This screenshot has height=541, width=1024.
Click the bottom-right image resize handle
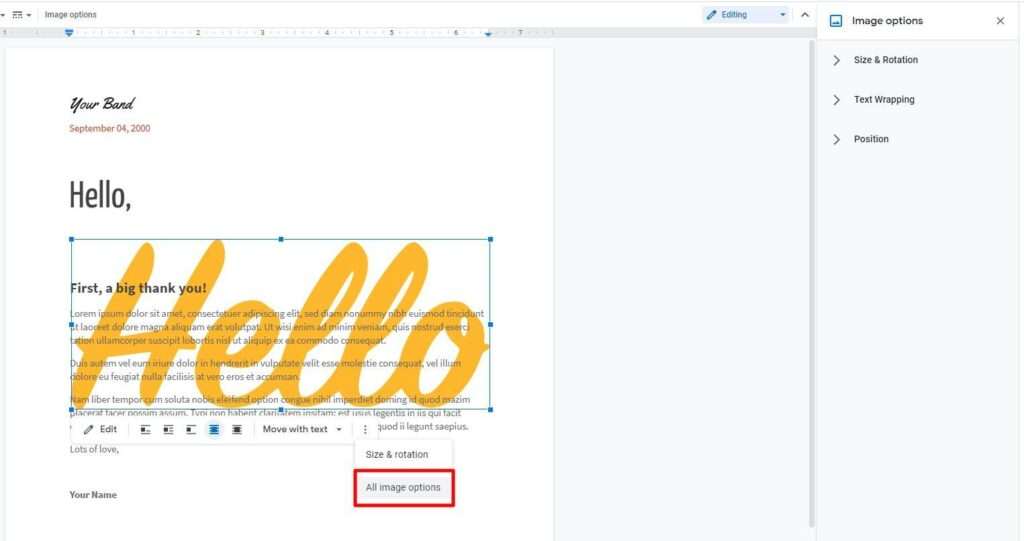point(490,410)
